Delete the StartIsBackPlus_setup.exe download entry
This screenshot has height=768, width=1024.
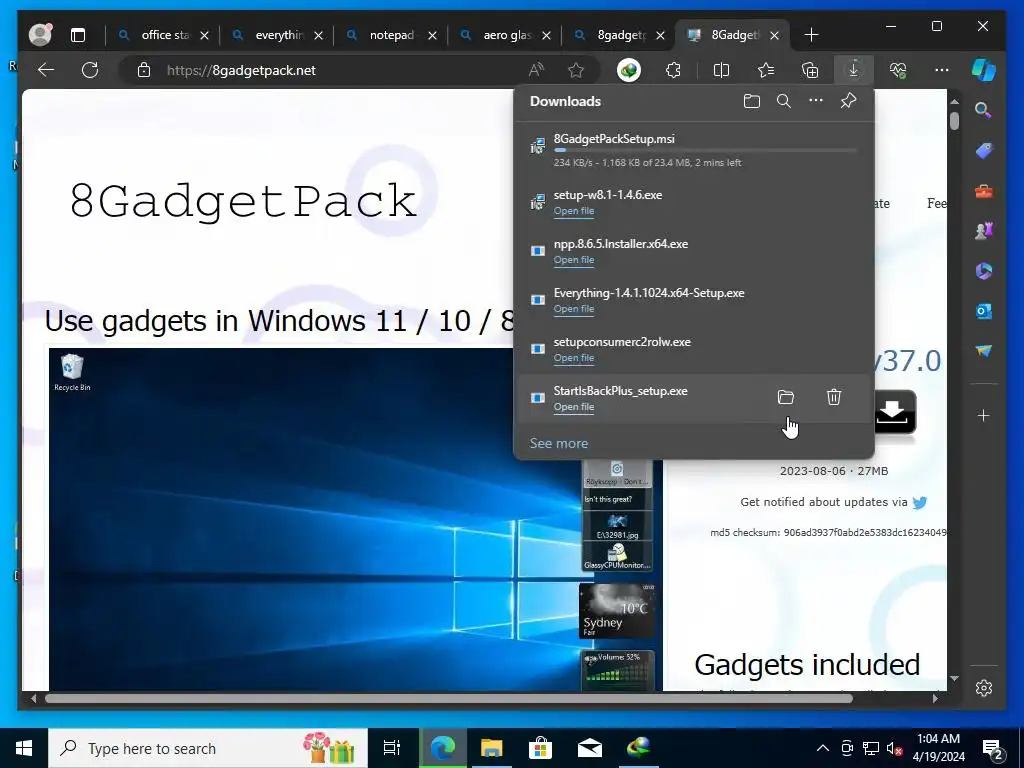[834, 397]
